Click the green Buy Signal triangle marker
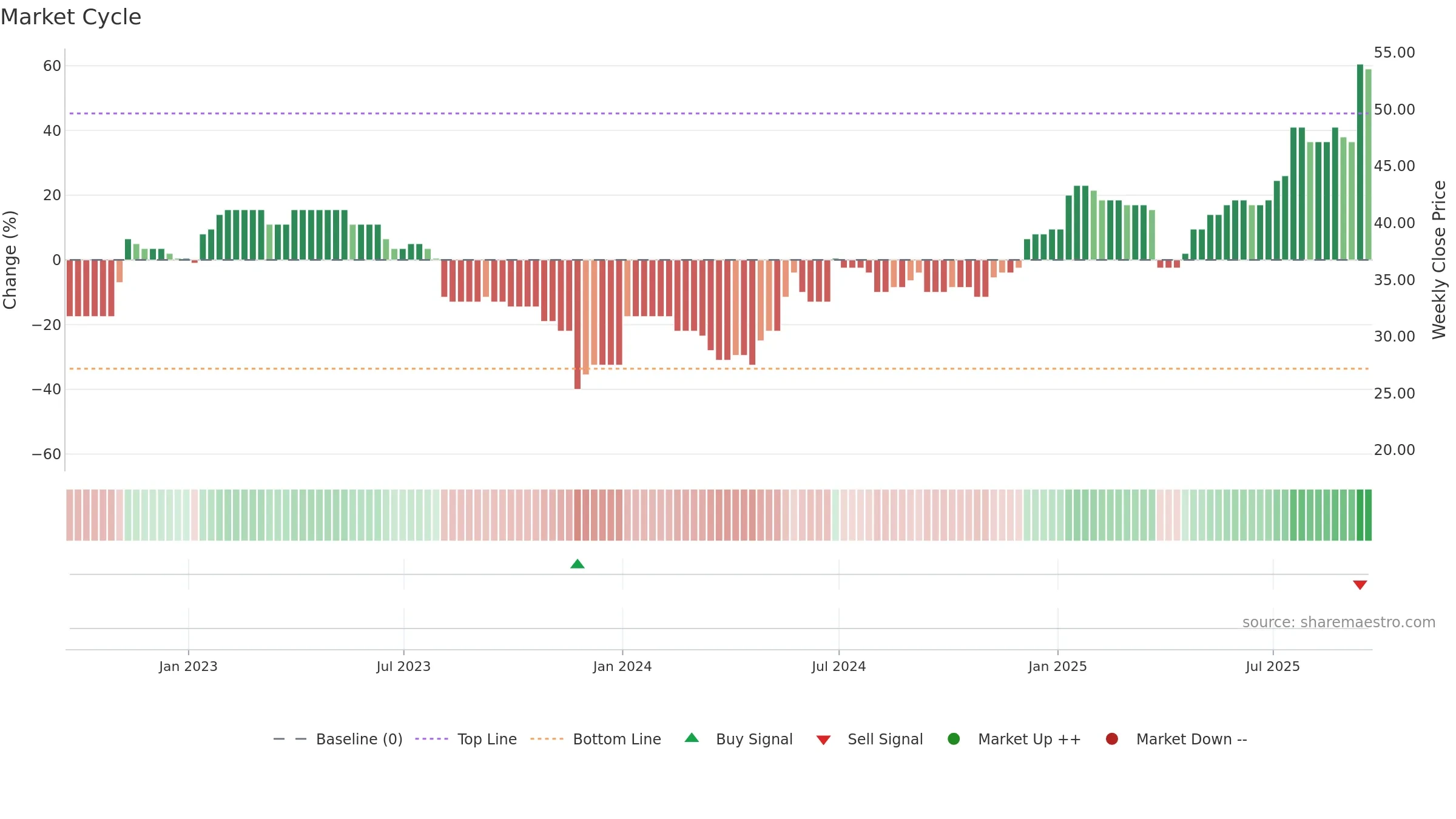The height and width of the screenshot is (819, 1456). pos(578,564)
